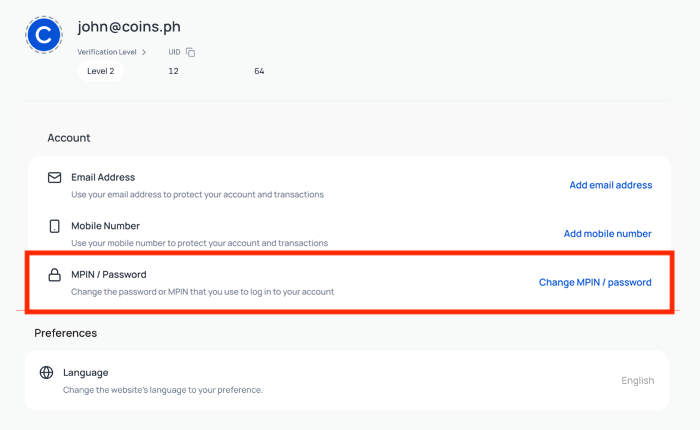Click the lock icon beside MPIN / Password
This screenshot has width=700, height=430.
(x=55, y=275)
